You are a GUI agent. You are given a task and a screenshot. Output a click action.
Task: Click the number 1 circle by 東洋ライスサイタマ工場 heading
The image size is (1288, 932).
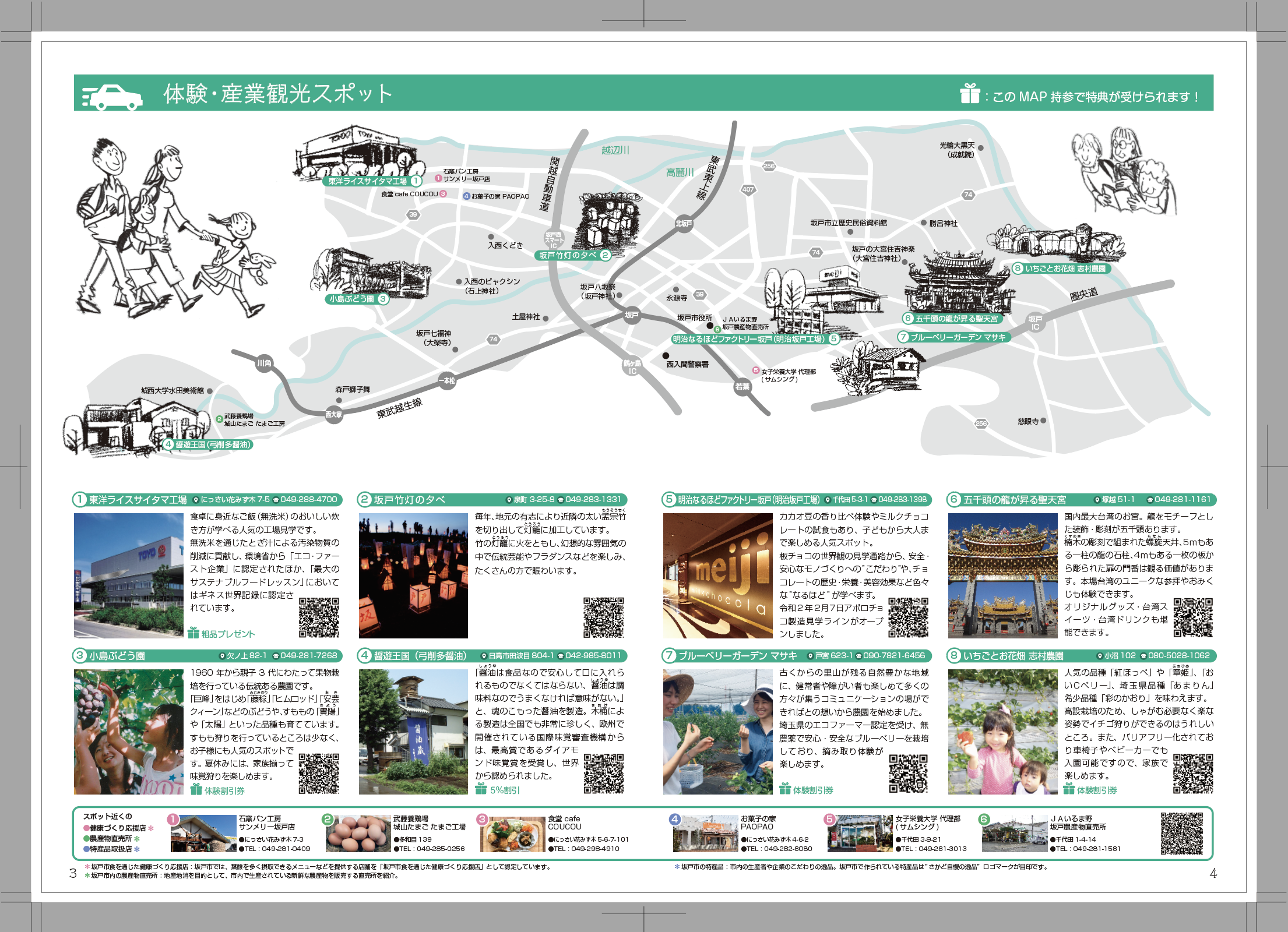80,499
